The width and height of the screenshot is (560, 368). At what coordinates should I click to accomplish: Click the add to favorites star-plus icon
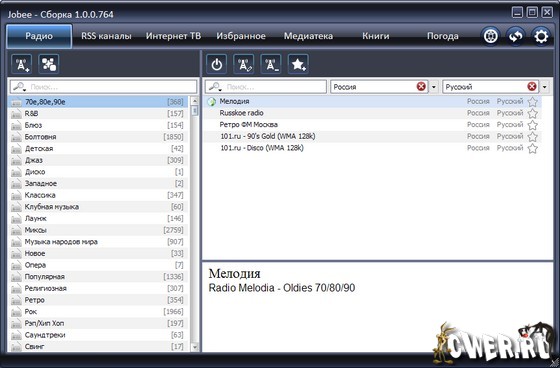click(298, 64)
